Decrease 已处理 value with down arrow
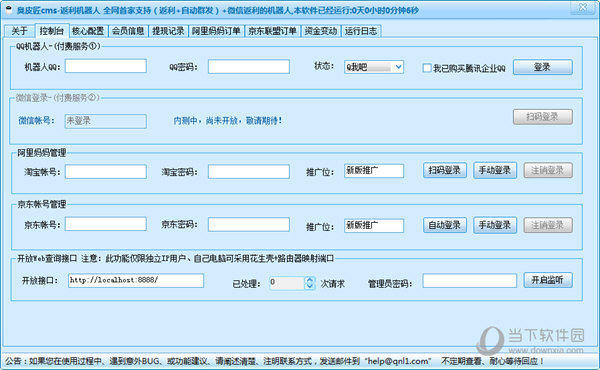The height and width of the screenshot is (370, 600). [310, 286]
